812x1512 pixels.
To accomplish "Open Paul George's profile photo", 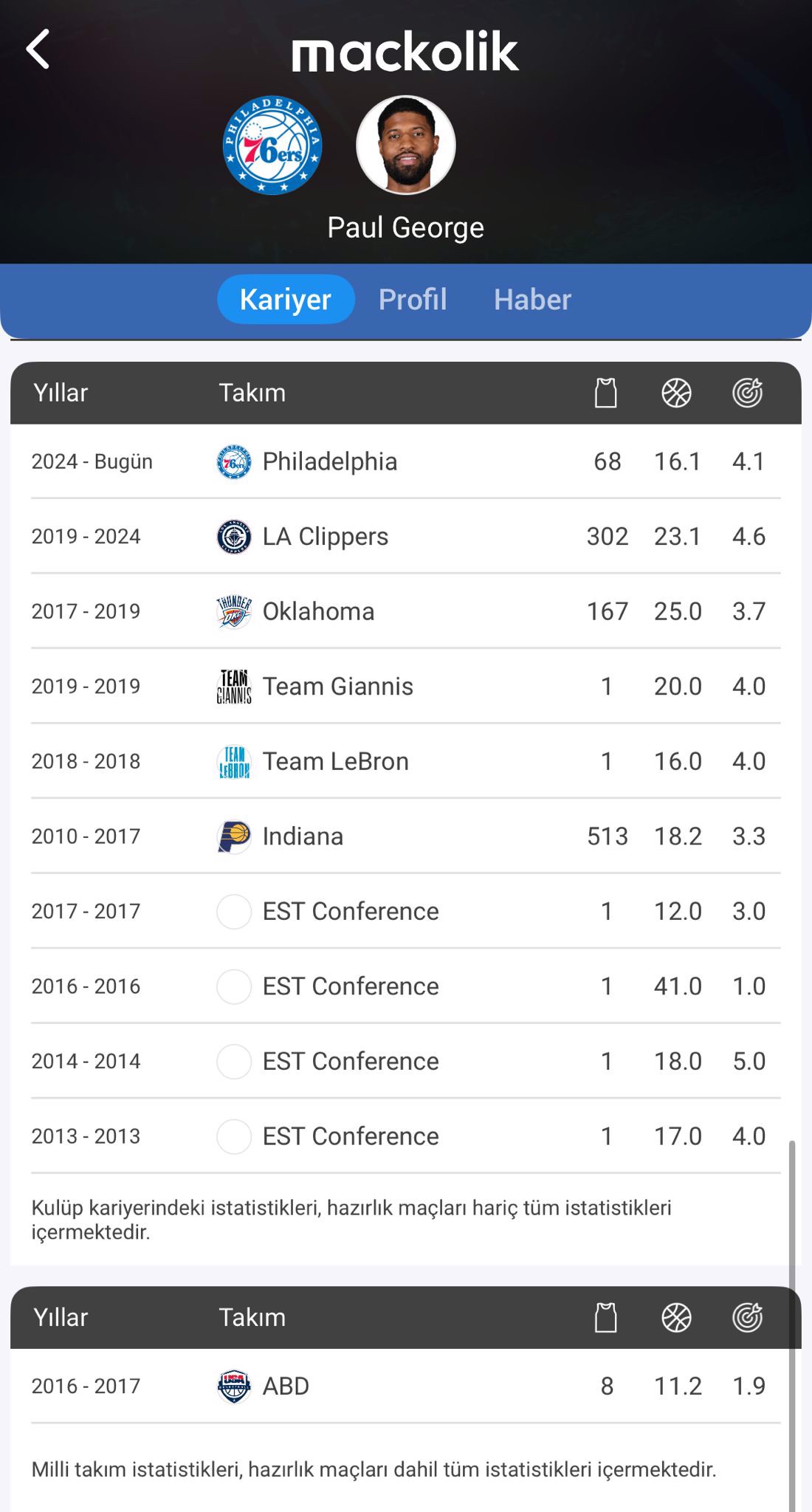I will pyautogui.click(x=405, y=145).
